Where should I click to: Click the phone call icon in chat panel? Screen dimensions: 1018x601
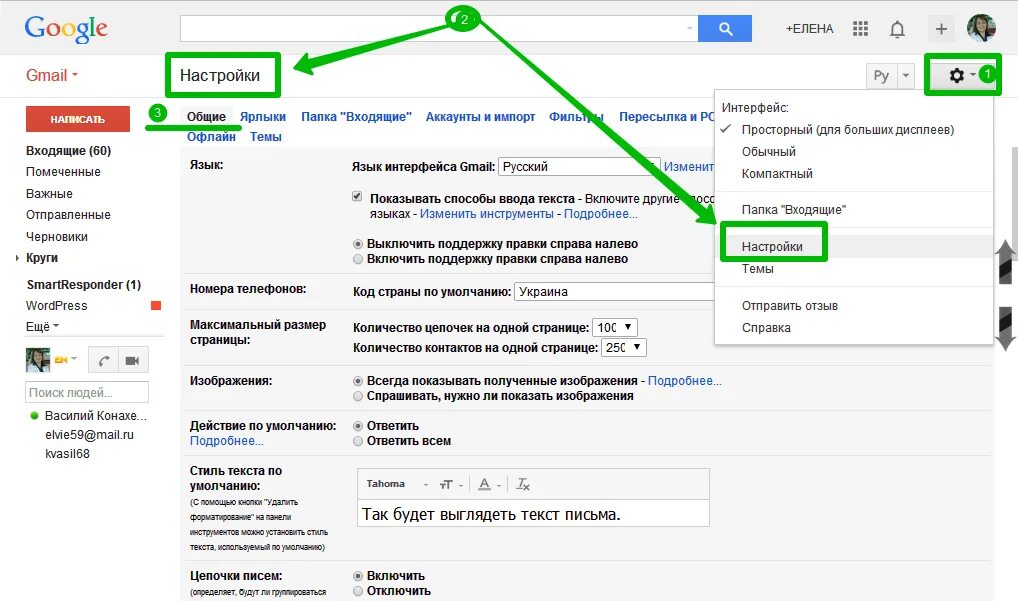pos(103,361)
